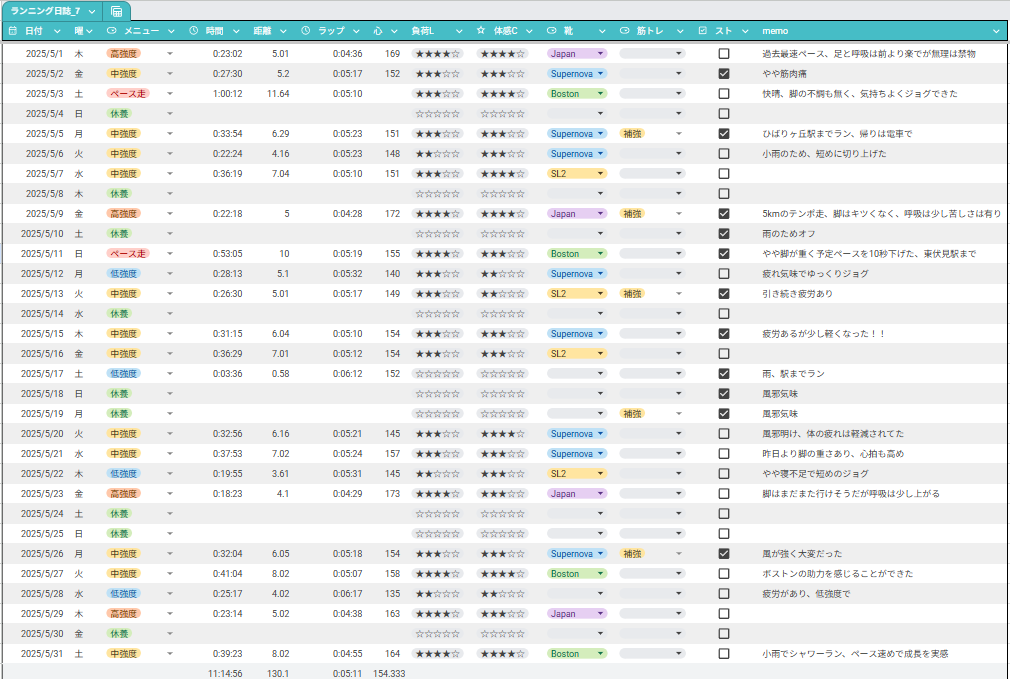Open the Supernova shoe chip for 2025/5/12
Screen dimensions: 1010x679
click(x=577, y=274)
